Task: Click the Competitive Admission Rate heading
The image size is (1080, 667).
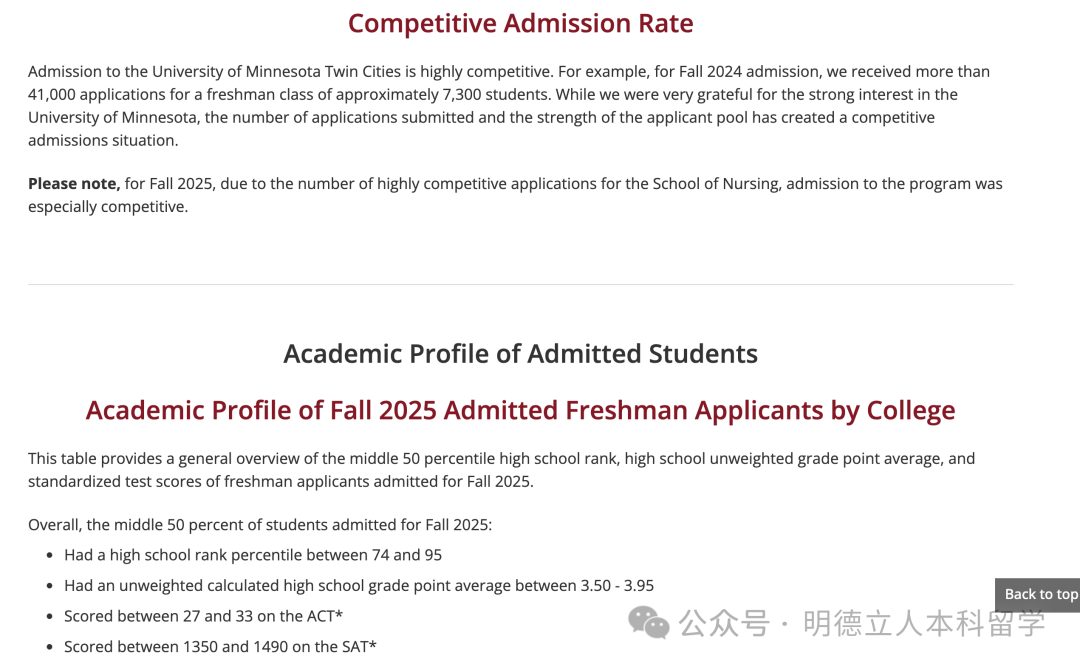Action: pyautogui.click(x=520, y=24)
